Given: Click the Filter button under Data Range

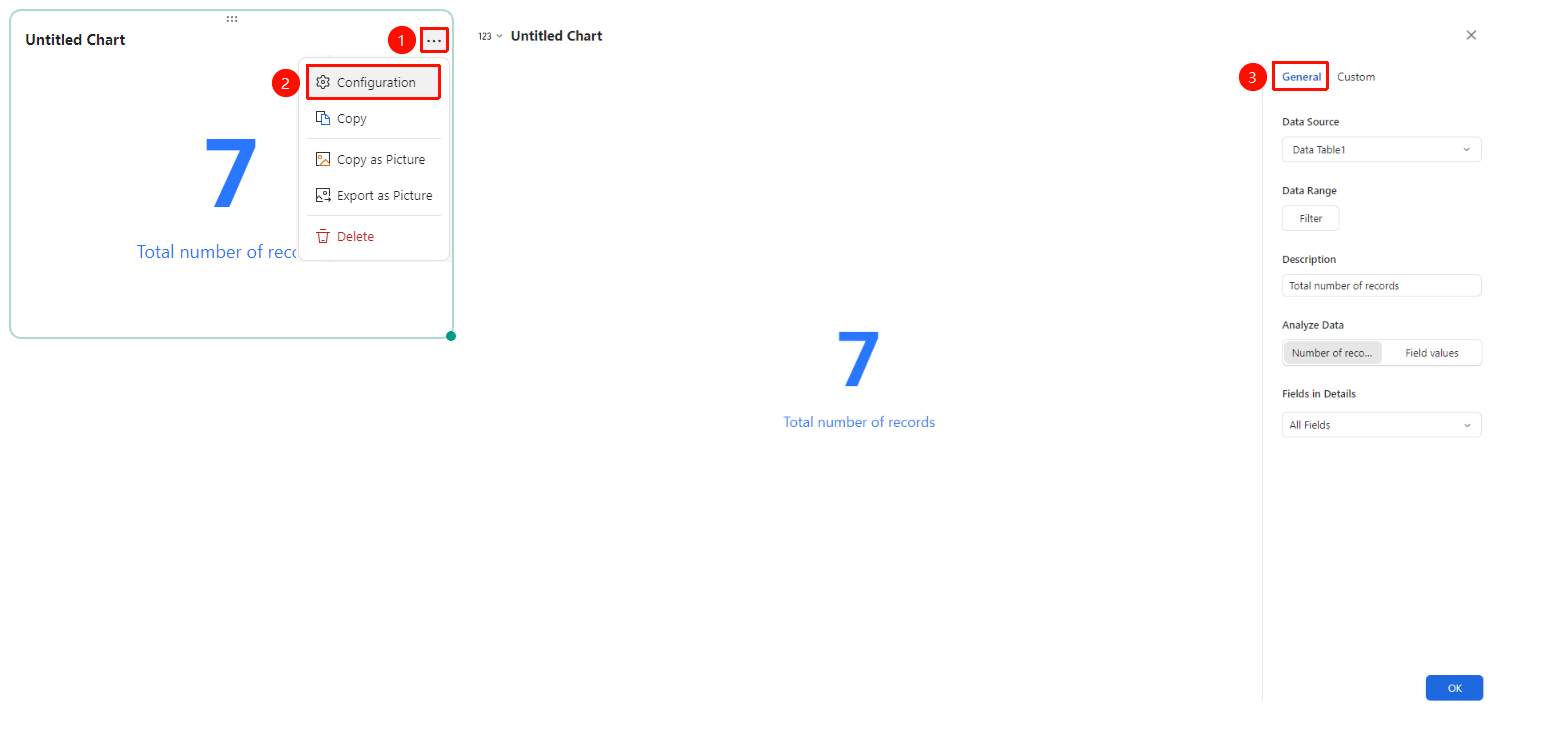Looking at the screenshot, I should [x=1310, y=218].
